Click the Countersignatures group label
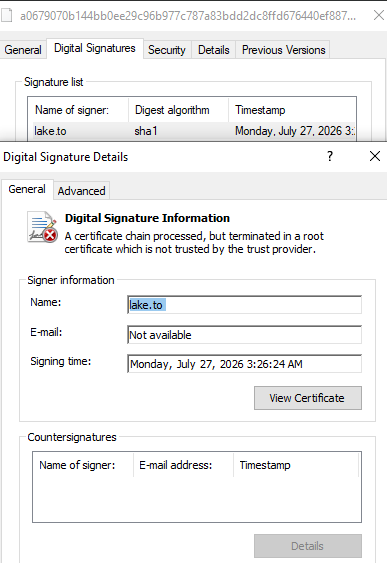The height and width of the screenshot is (563, 387). (x=72, y=437)
